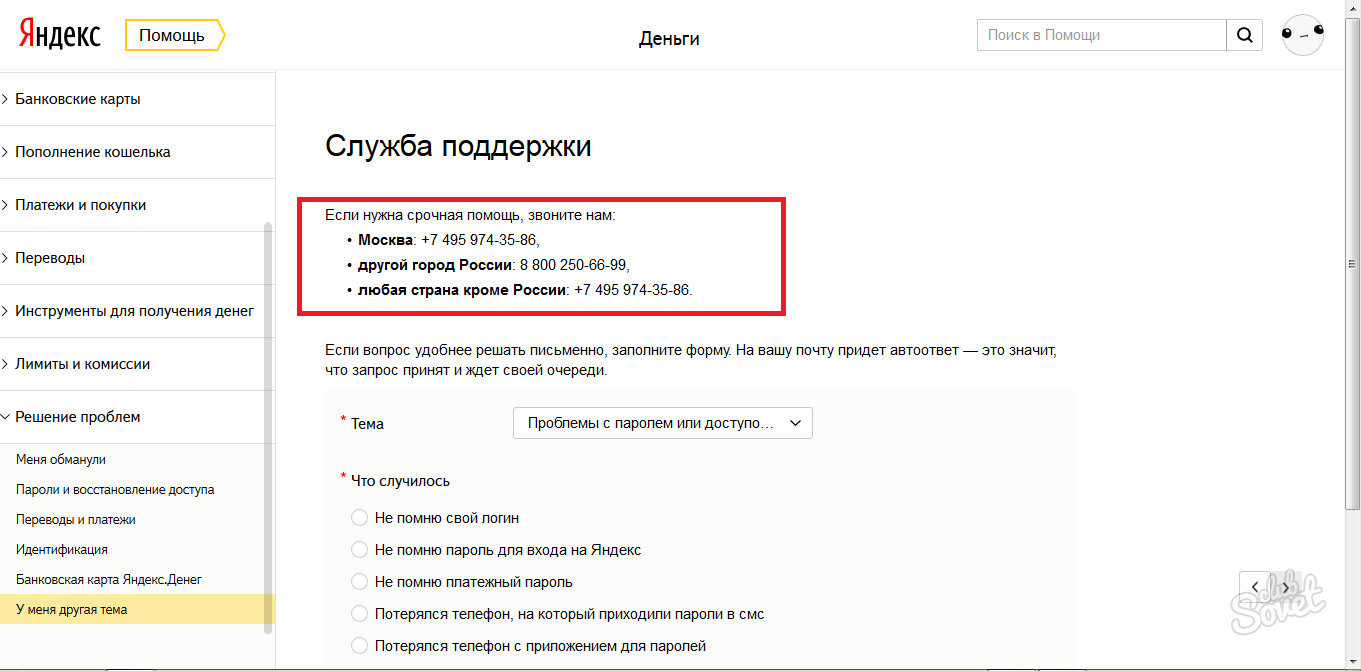This screenshot has height=671, width=1361.
Task: Open the user avatar profile
Action: tap(1302, 35)
